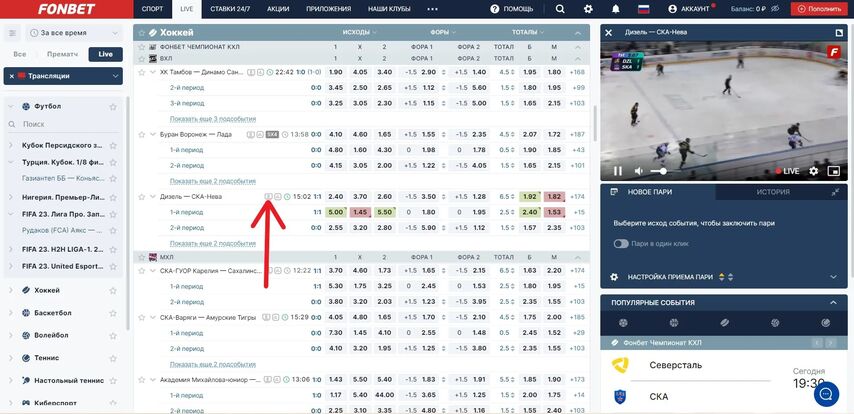This screenshot has width=854, height=414.
Task: Open settings gear in top navigation
Action: (588, 9)
